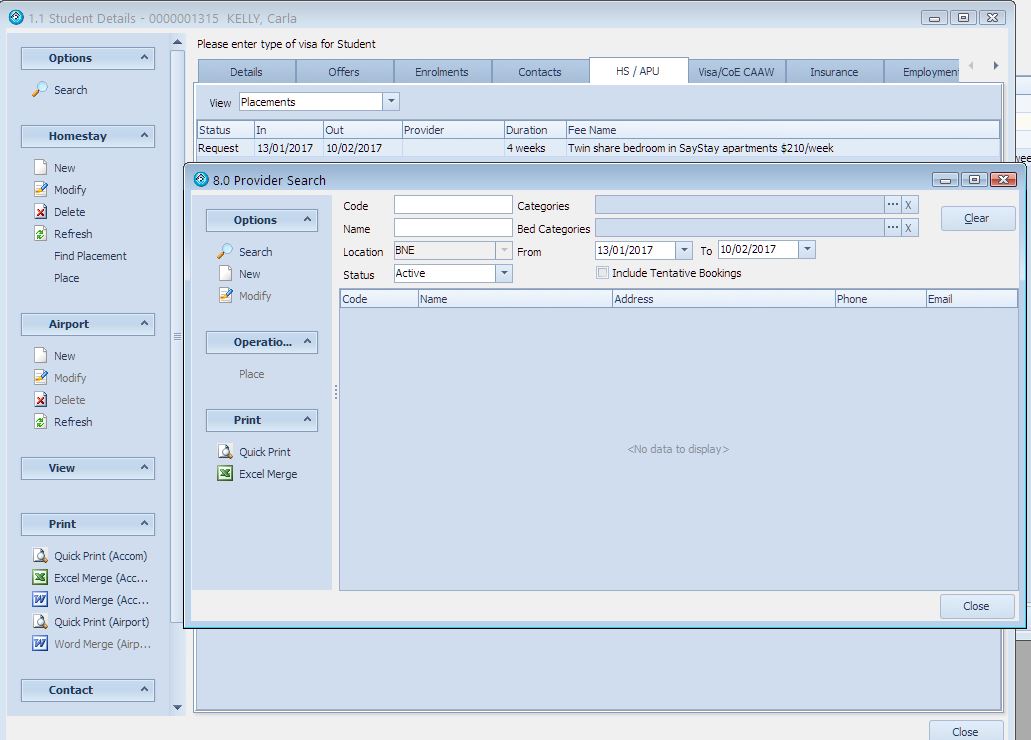The image size is (1031, 740).
Task: Open the Categories ellipsis picker button
Action: [892, 205]
